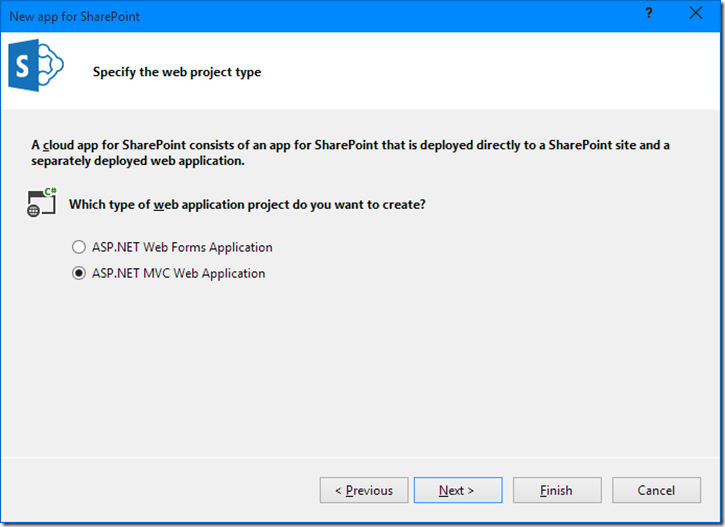Image resolution: width=725 pixels, height=527 pixels.
Task: Close the New app for SharePoint dialog
Action: pyautogui.click(x=695, y=13)
